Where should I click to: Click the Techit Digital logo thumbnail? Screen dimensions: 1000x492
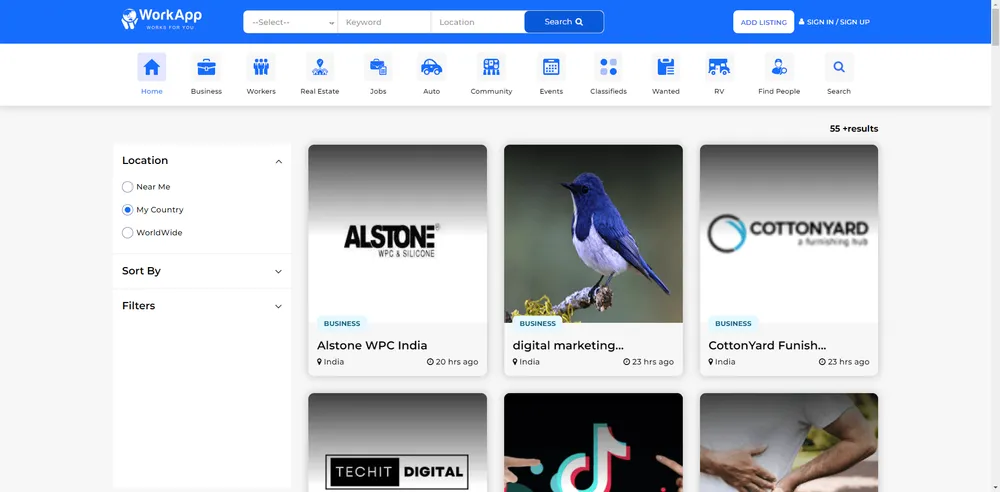point(397,442)
